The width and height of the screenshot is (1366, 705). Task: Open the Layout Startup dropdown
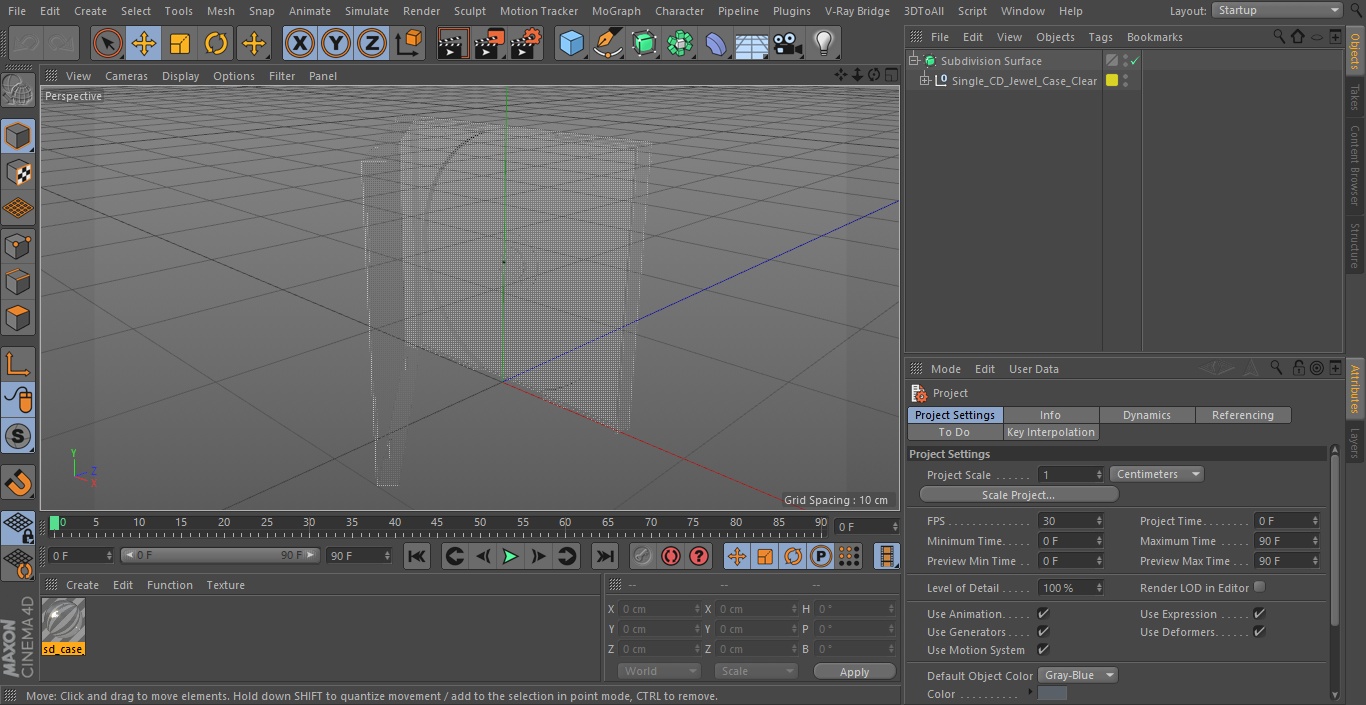[x=1277, y=10]
